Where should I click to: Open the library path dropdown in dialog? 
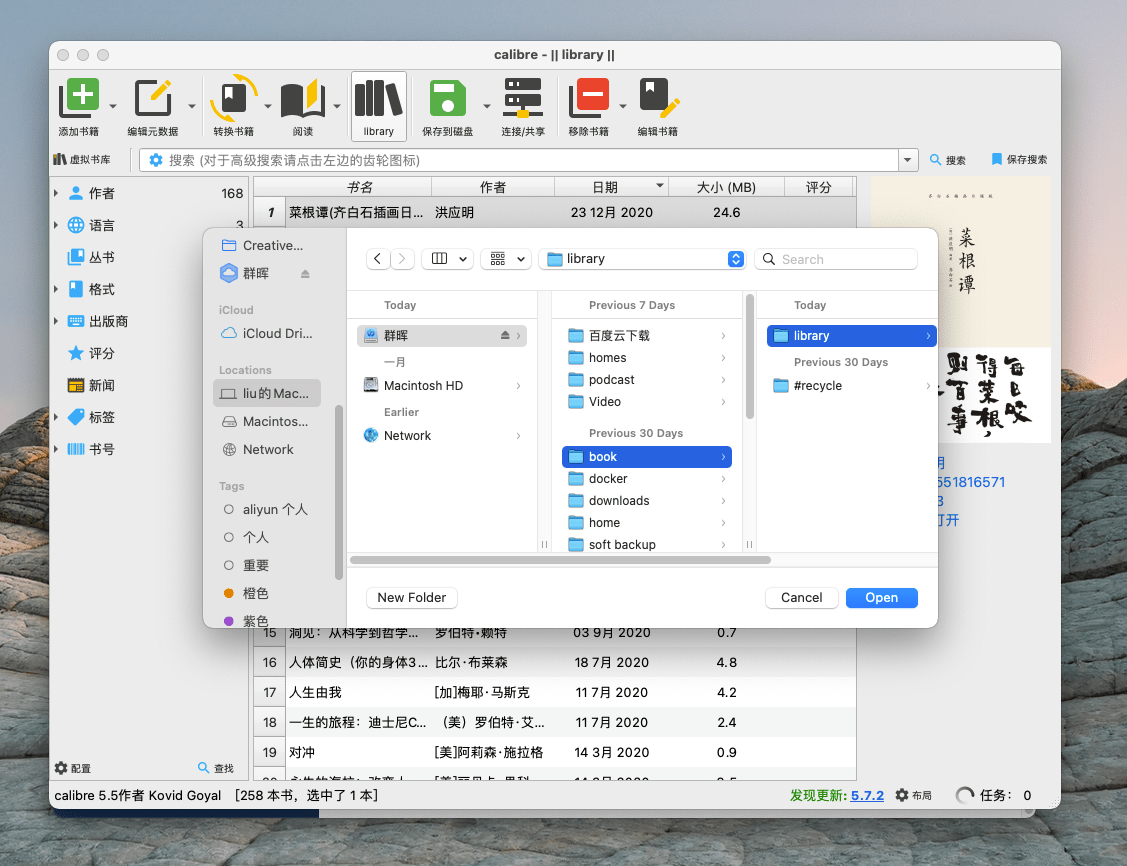coord(735,259)
